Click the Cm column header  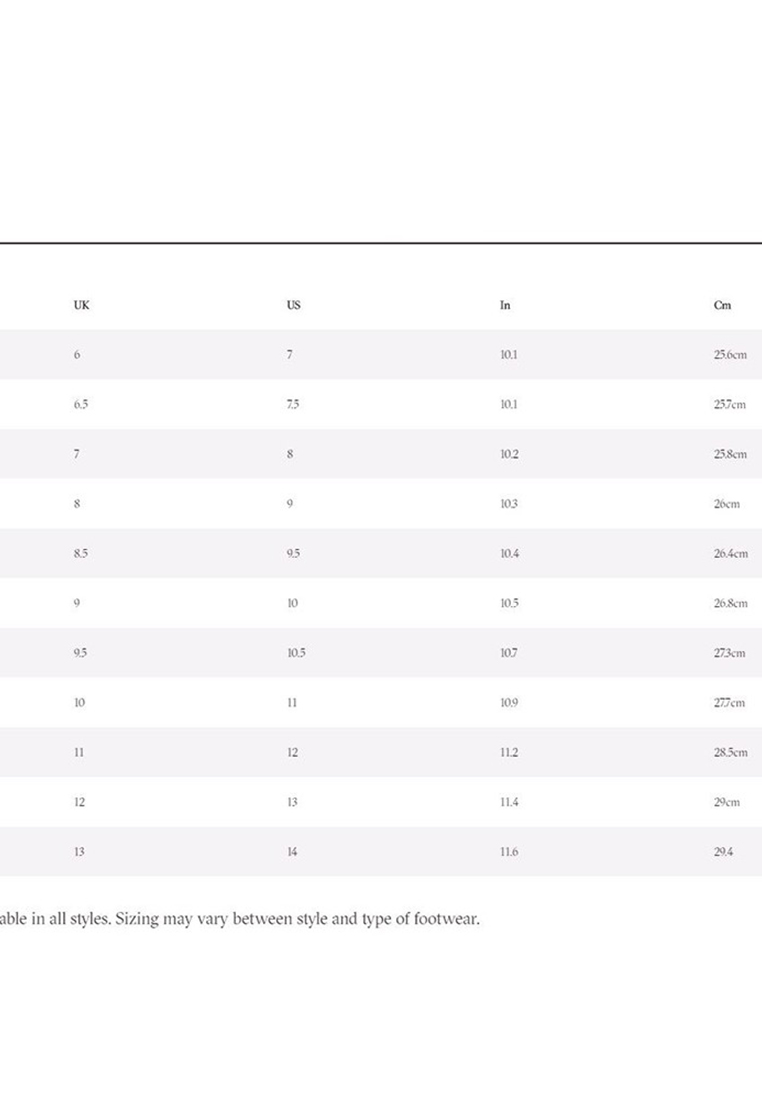pyautogui.click(x=722, y=305)
